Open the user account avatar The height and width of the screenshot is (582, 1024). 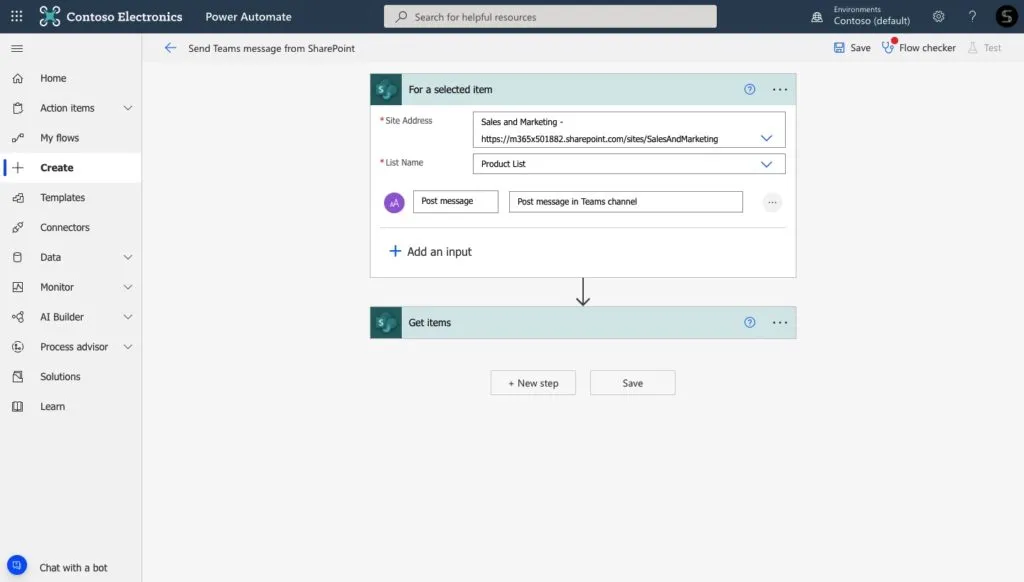1006,16
